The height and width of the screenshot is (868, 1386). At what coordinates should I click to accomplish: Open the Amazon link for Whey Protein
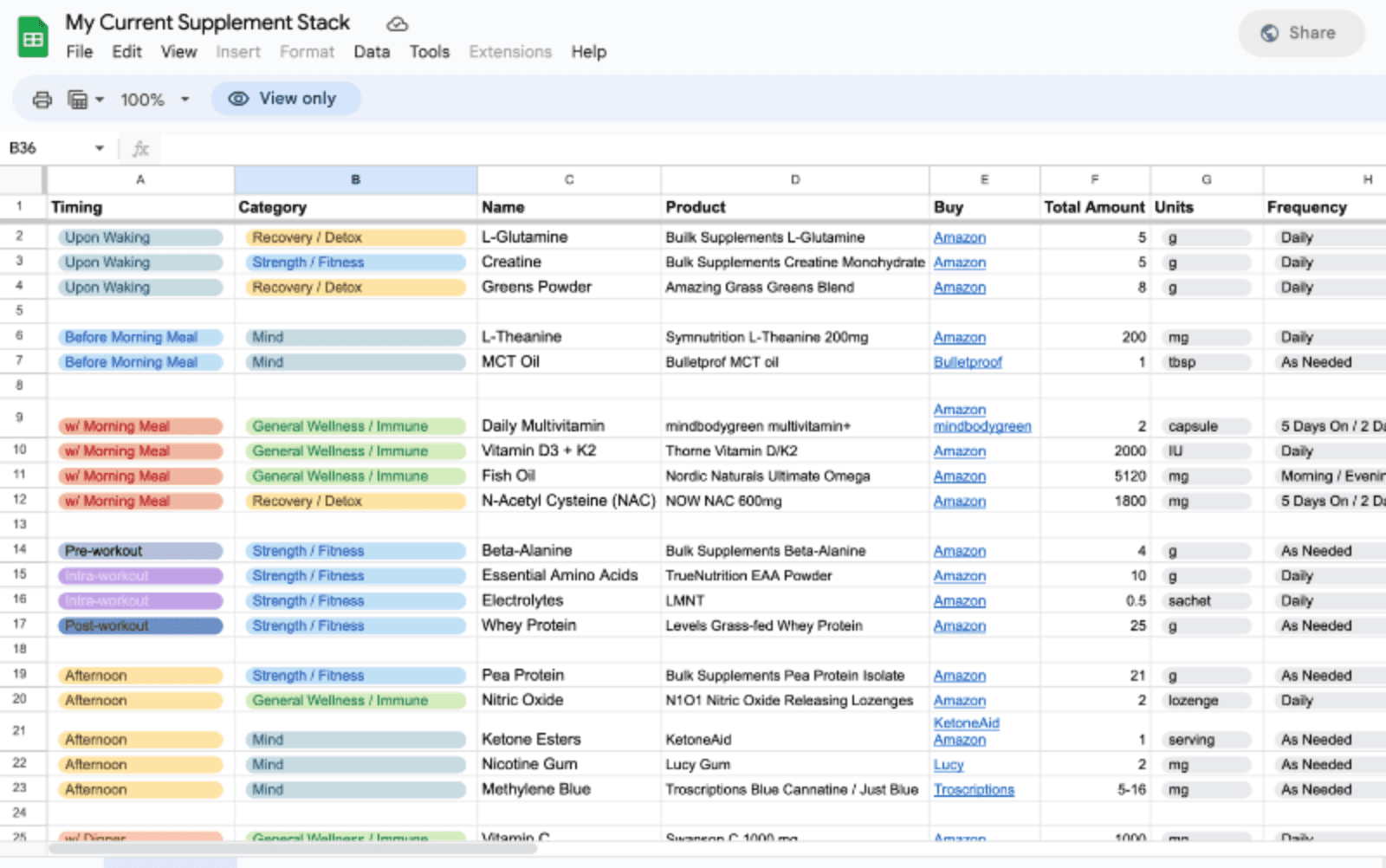[959, 625]
